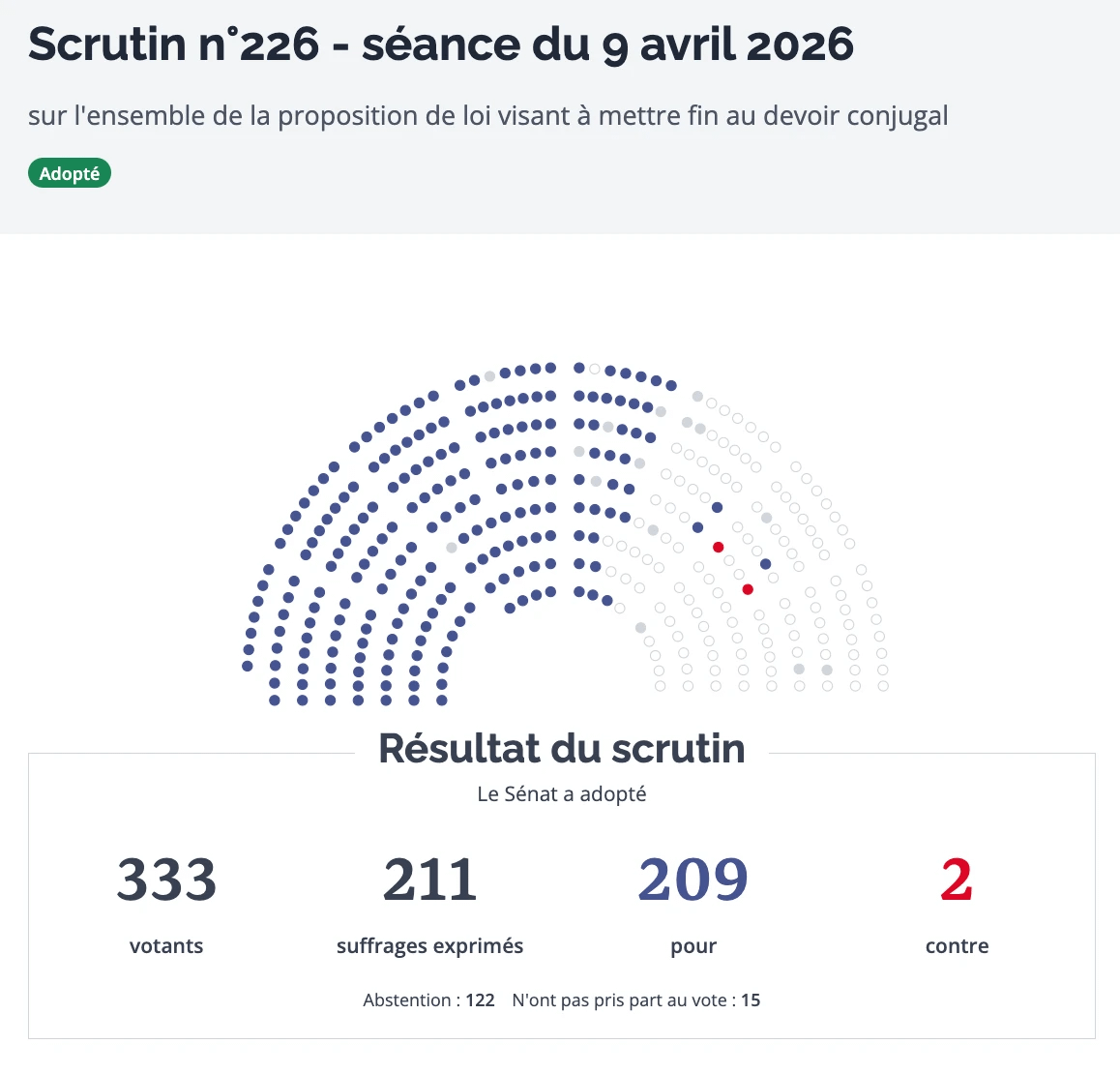Select the hollow seat in top row near center
Image resolution: width=1120 pixels, height=1074 pixels.
595,369
